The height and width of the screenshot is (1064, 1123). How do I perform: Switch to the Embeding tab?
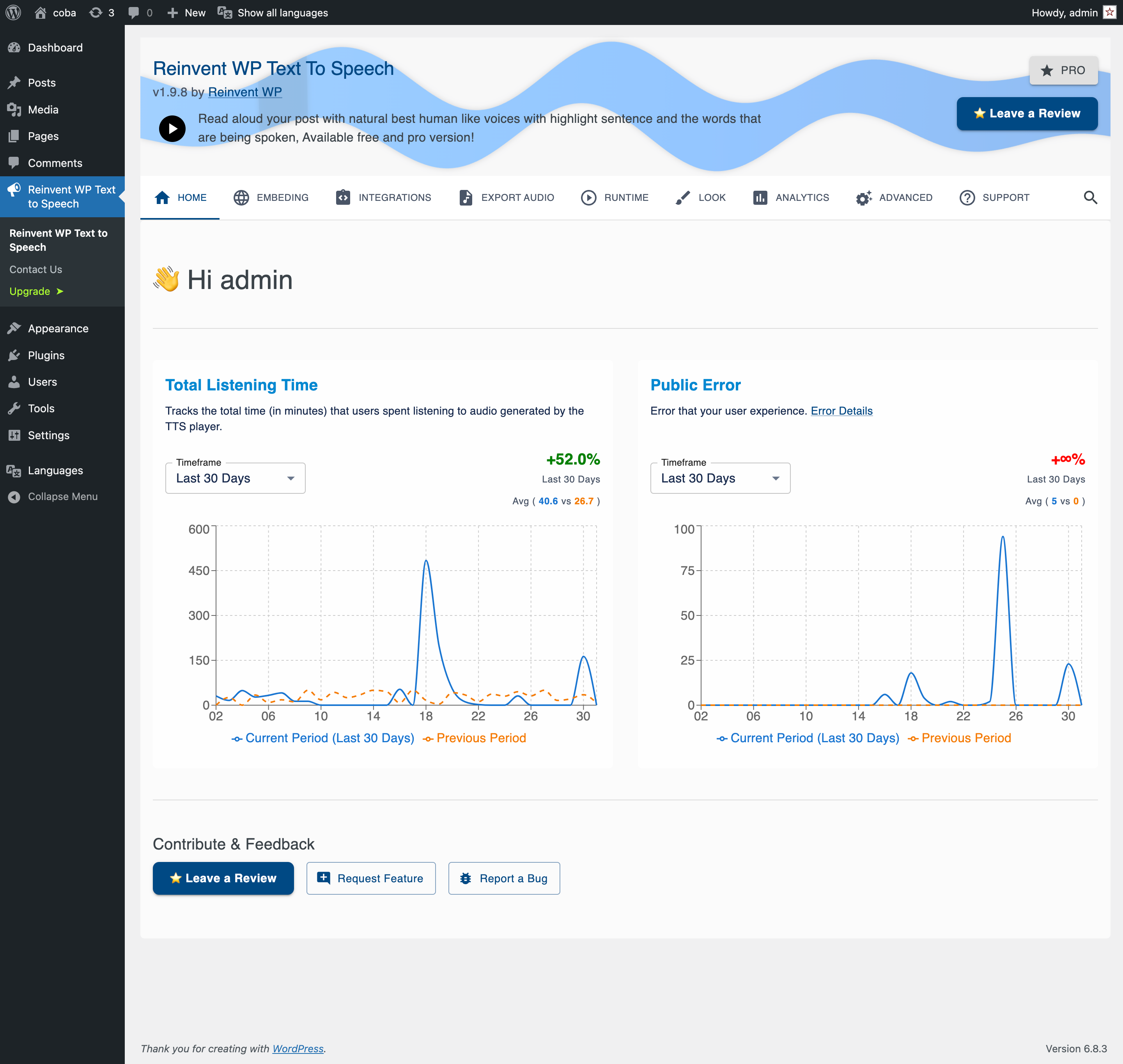point(271,197)
